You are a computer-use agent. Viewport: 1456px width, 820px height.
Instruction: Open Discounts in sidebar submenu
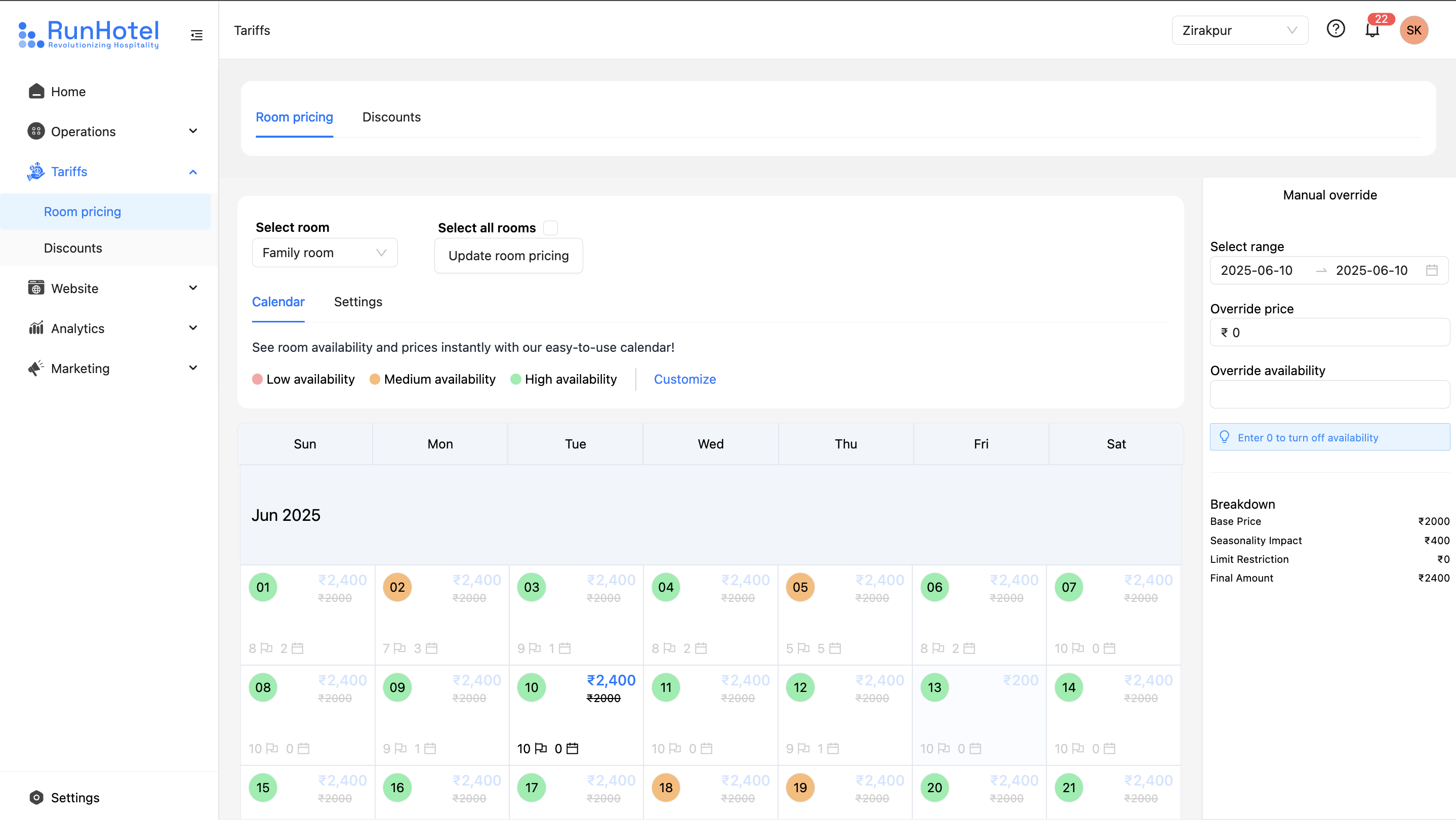click(x=105, y=248)
